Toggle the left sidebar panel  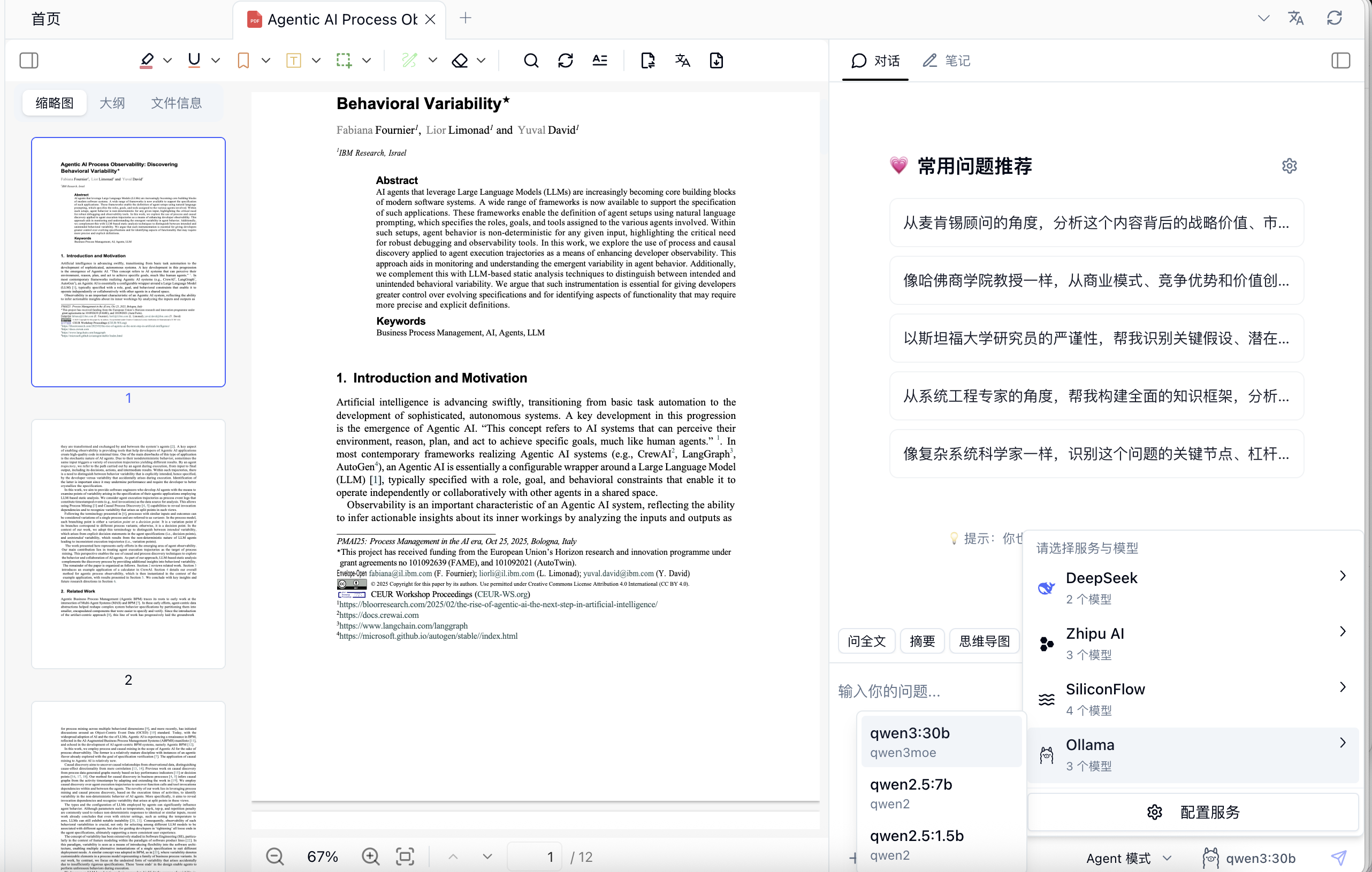pyautogui.click(x=29, y=60)
